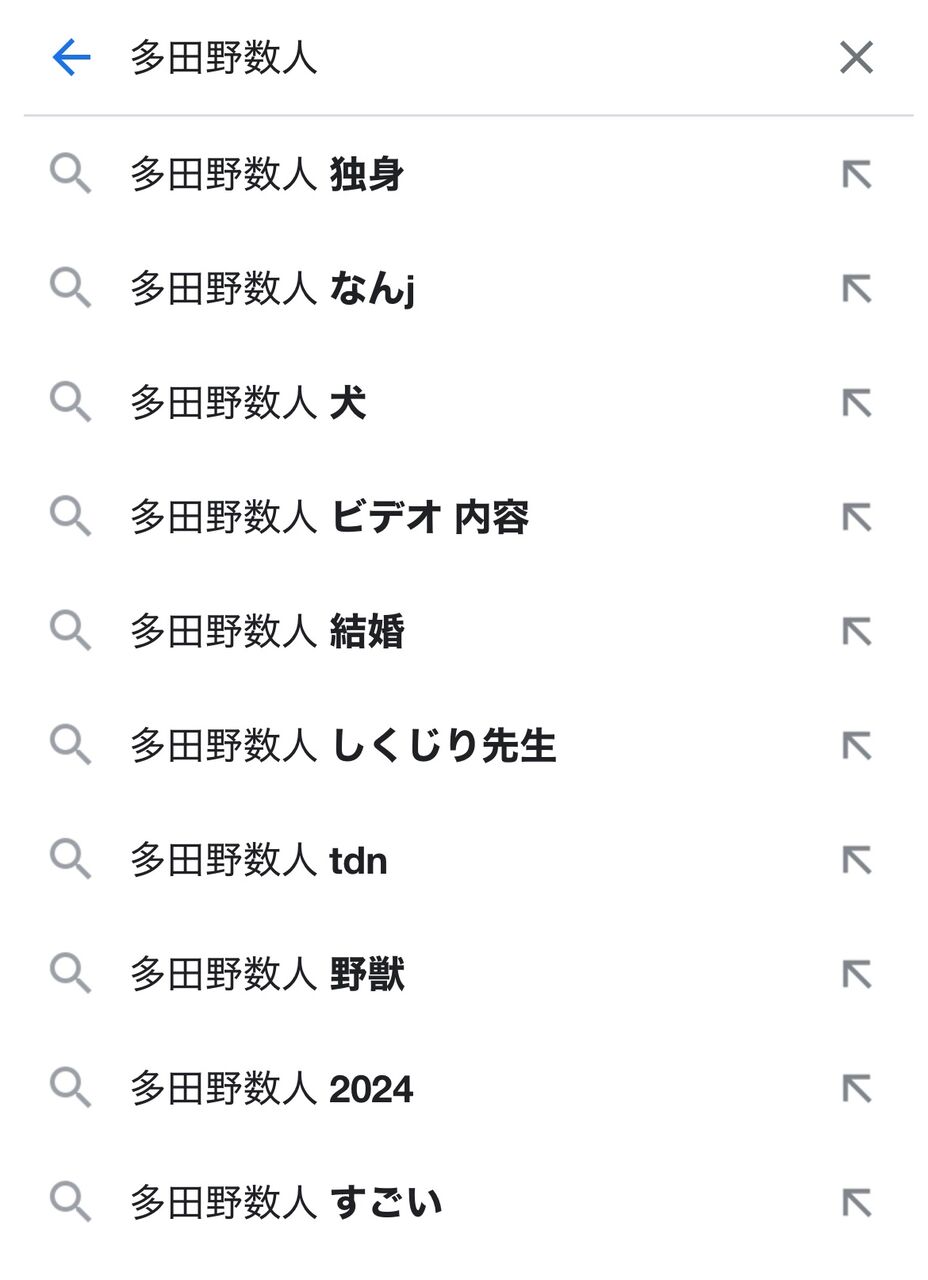Fill query arrow for すごい suggestion

coord(856,1202)
